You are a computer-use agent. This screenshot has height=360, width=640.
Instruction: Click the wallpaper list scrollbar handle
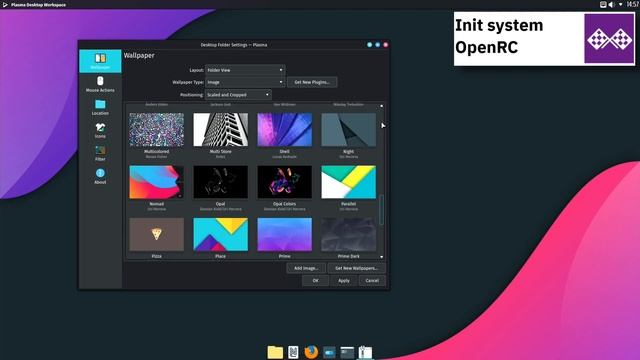click(x=382, y=209)
